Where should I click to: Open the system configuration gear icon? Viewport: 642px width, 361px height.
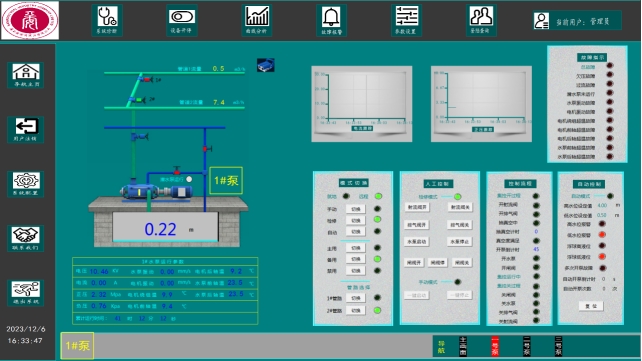click(x=26, y=184)
